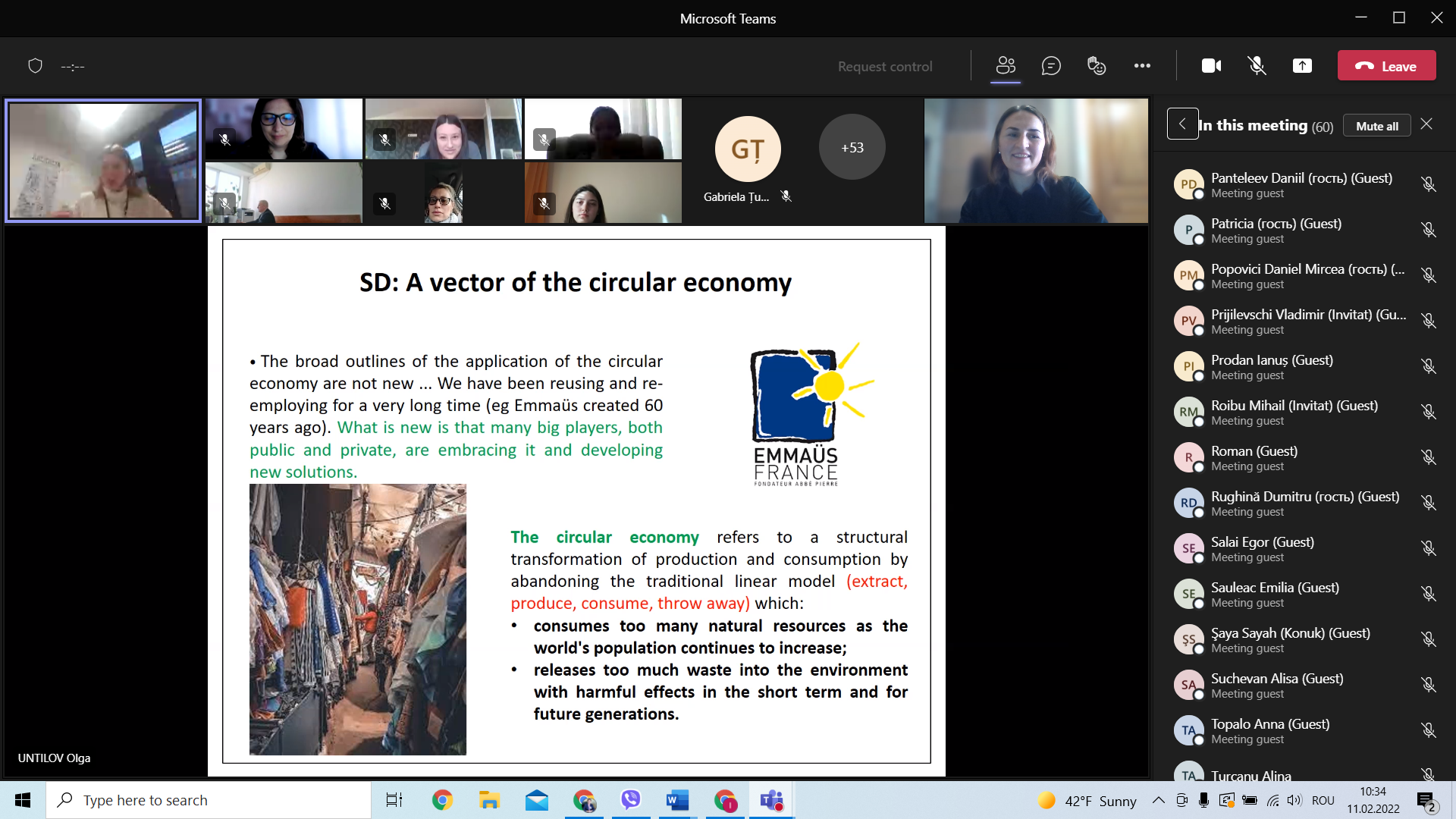
Task: Toggle the camera on or off
Action: [x=1211, y=66]
